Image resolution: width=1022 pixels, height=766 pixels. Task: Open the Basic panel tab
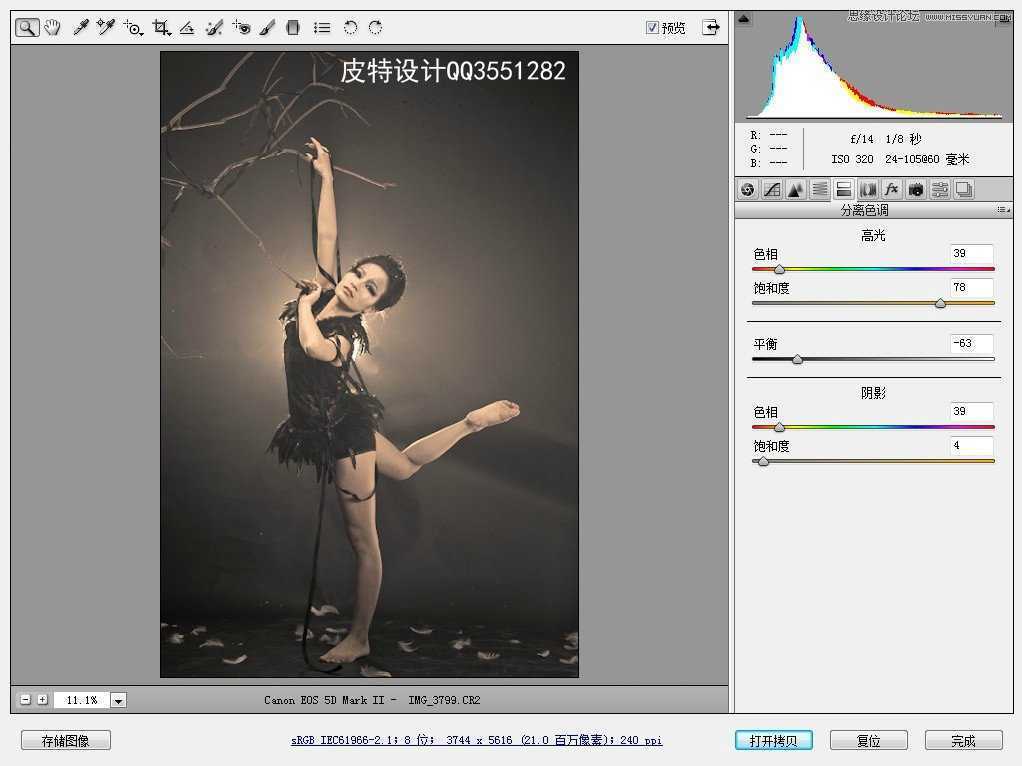[x=748, y=190]
